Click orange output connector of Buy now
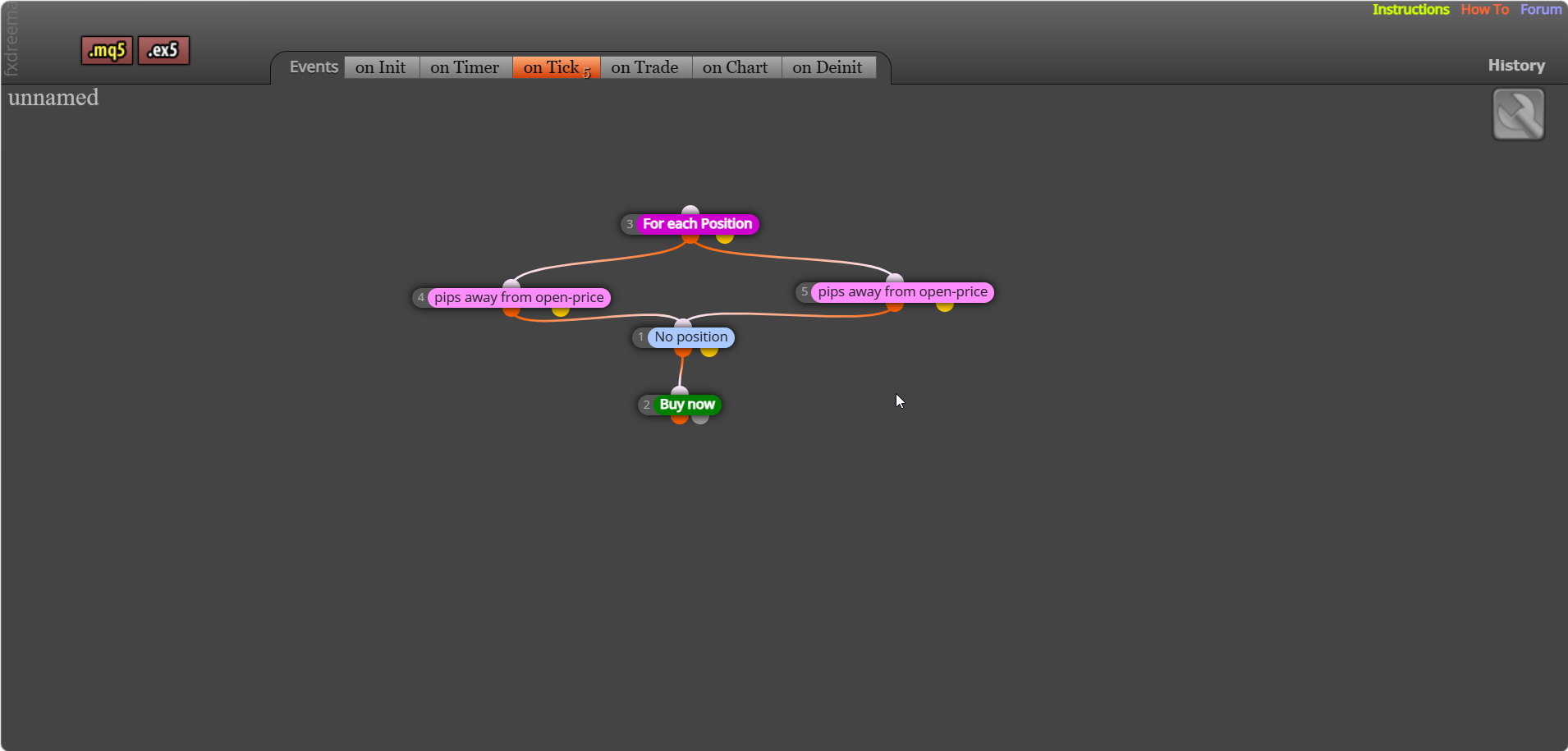The height and width of the screenshot is (751, 1568). tap(680, 419)
